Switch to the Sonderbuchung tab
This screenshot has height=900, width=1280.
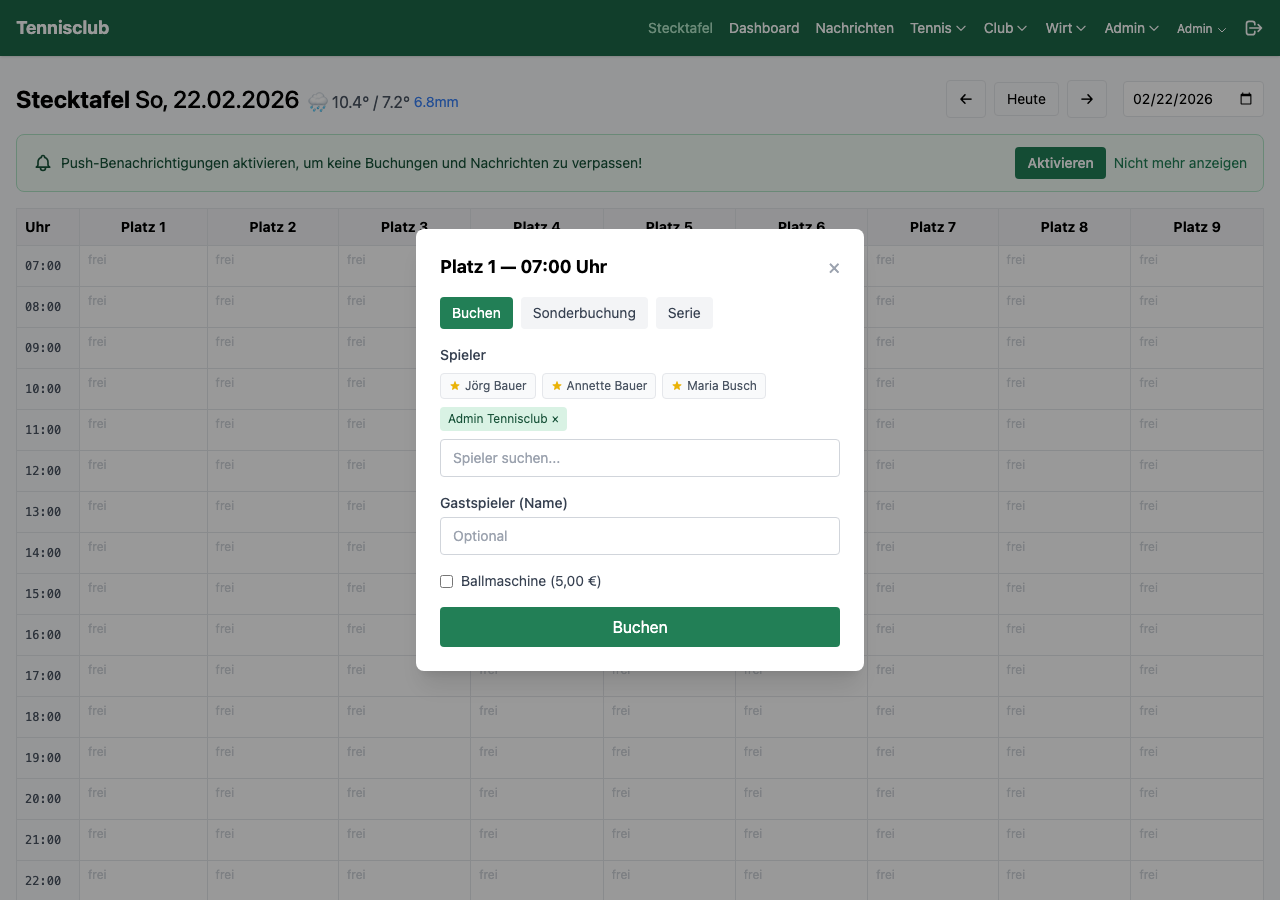point(584,313)
